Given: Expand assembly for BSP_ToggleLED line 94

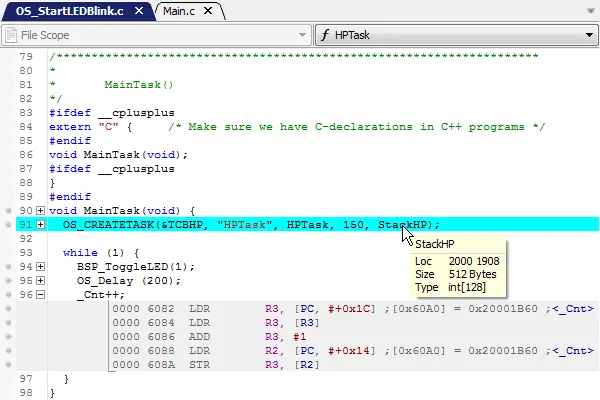Looking at the screenshot, I should click(40, 267).
